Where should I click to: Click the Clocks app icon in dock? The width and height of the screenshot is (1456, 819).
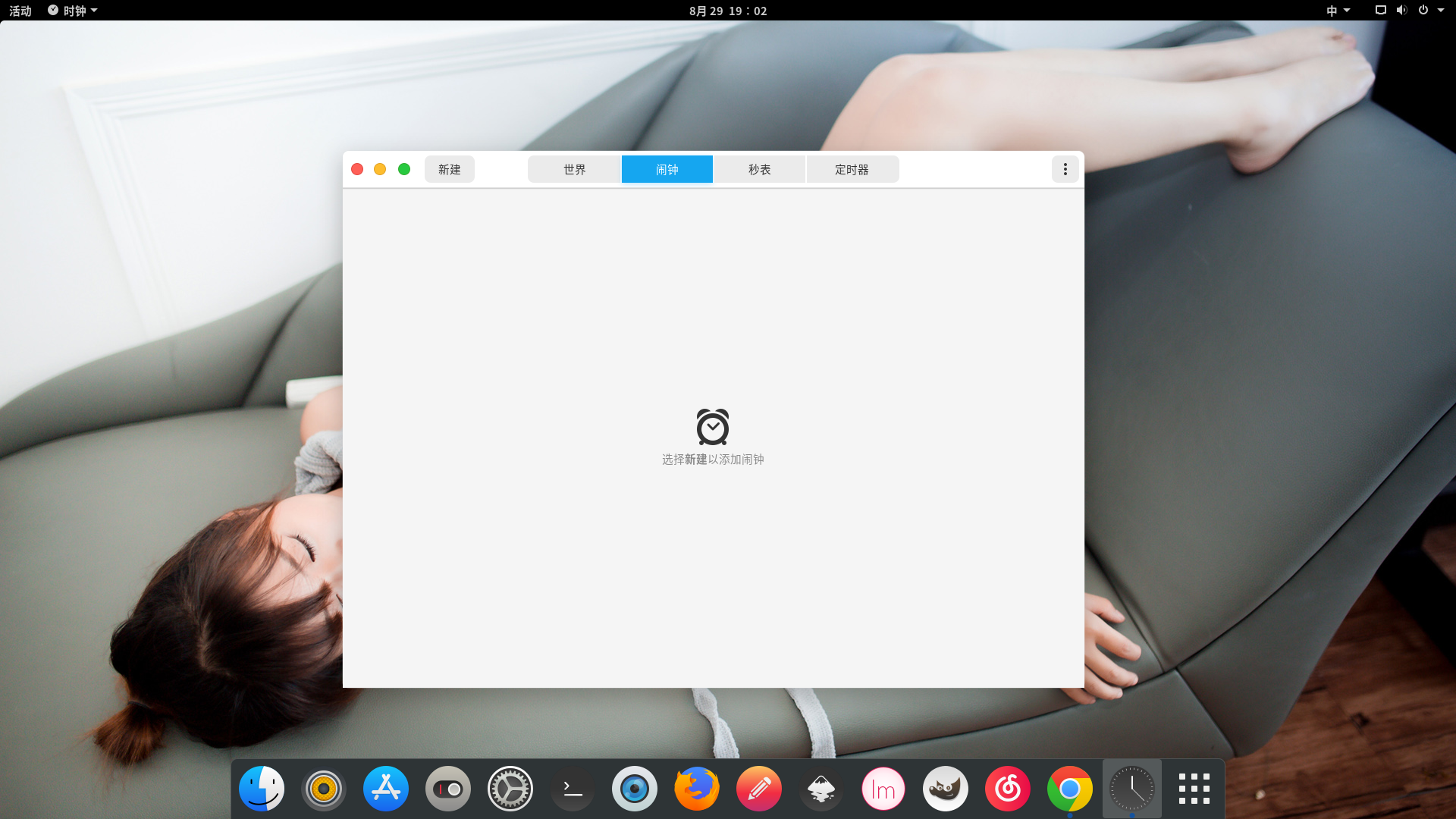click(1132, 789)
